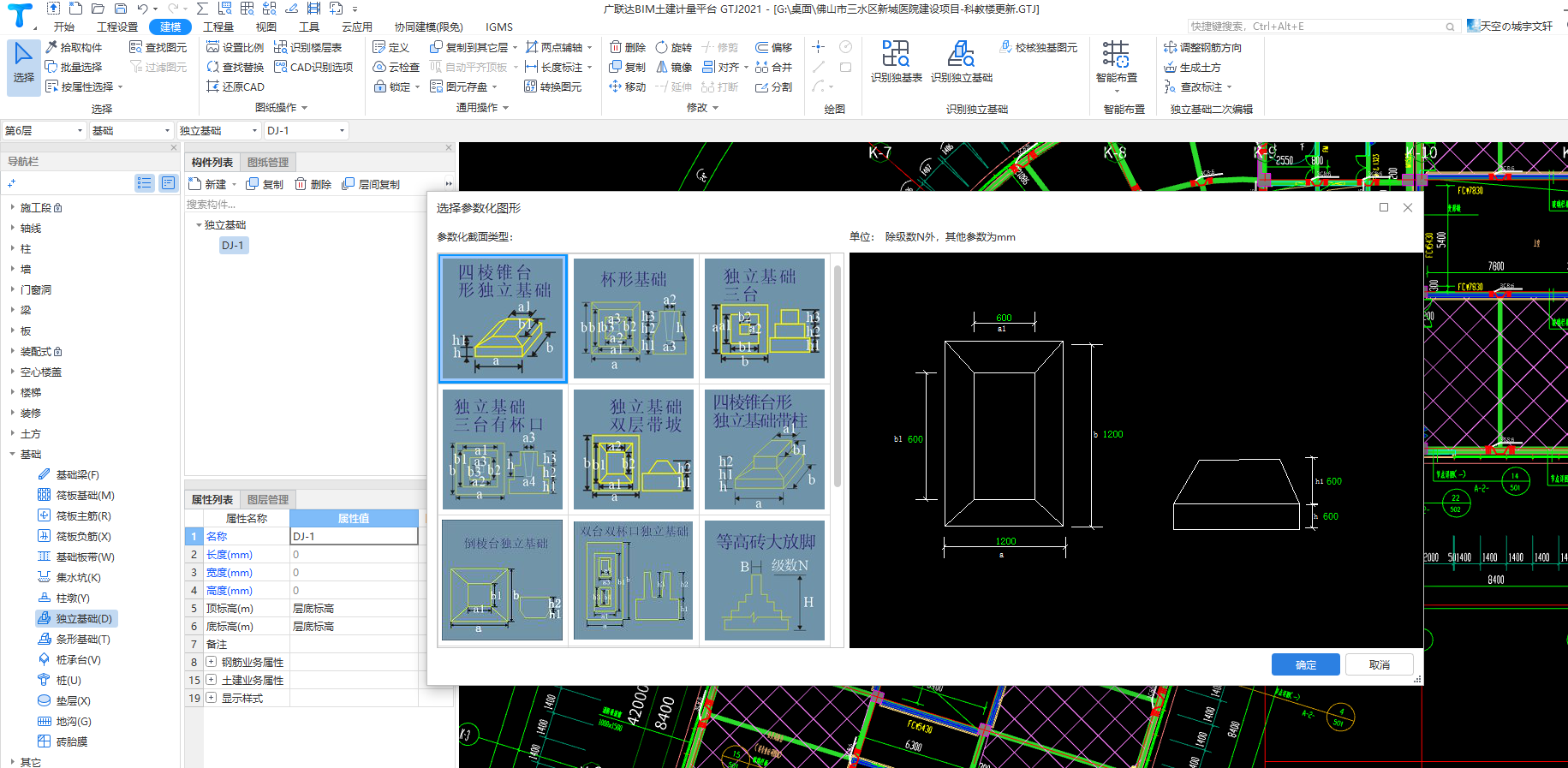Click 层间复制 button
This screenshot has width=1568, height=768.
[371, 184]
